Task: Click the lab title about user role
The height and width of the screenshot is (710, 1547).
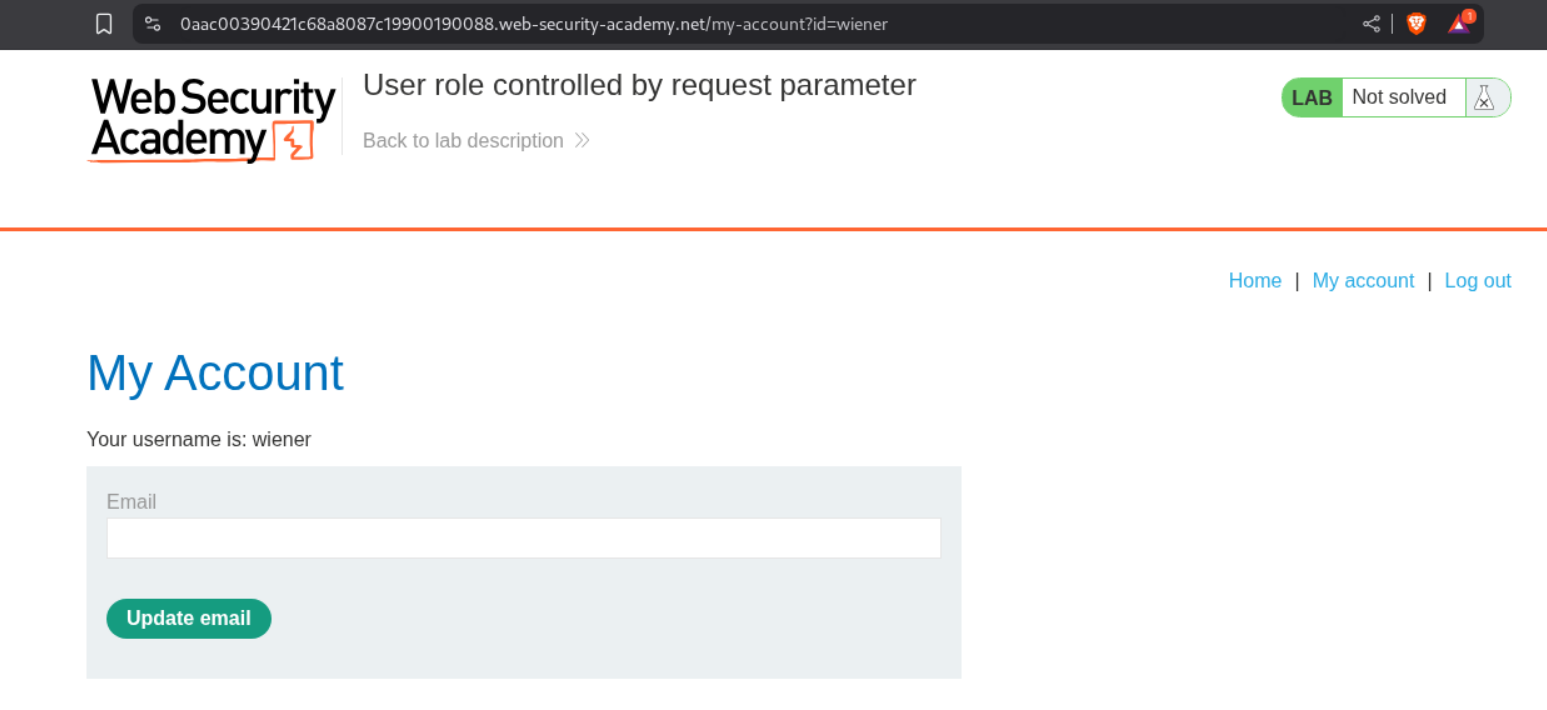Action: tap(639, 86)
